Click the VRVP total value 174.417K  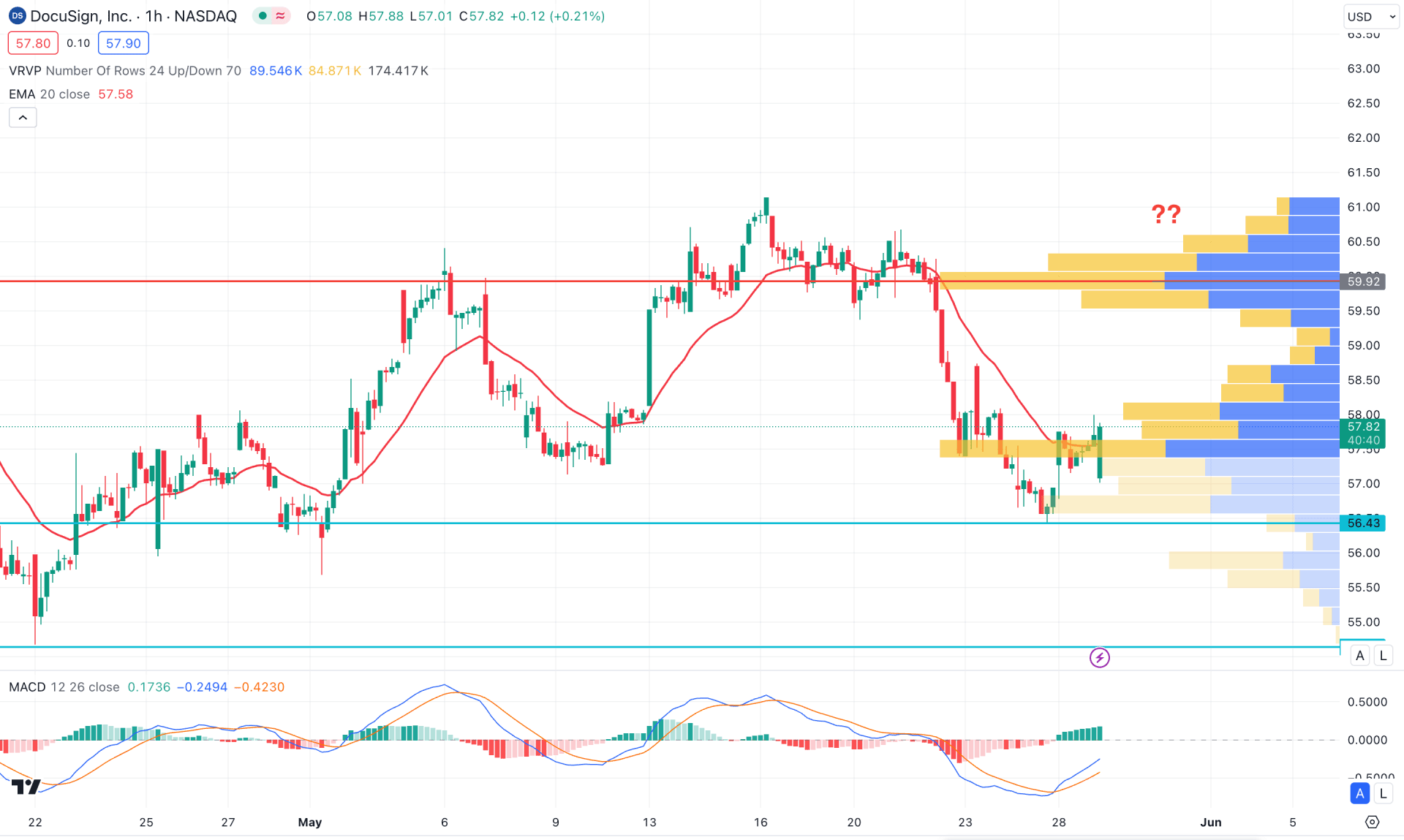pos(399,71)
